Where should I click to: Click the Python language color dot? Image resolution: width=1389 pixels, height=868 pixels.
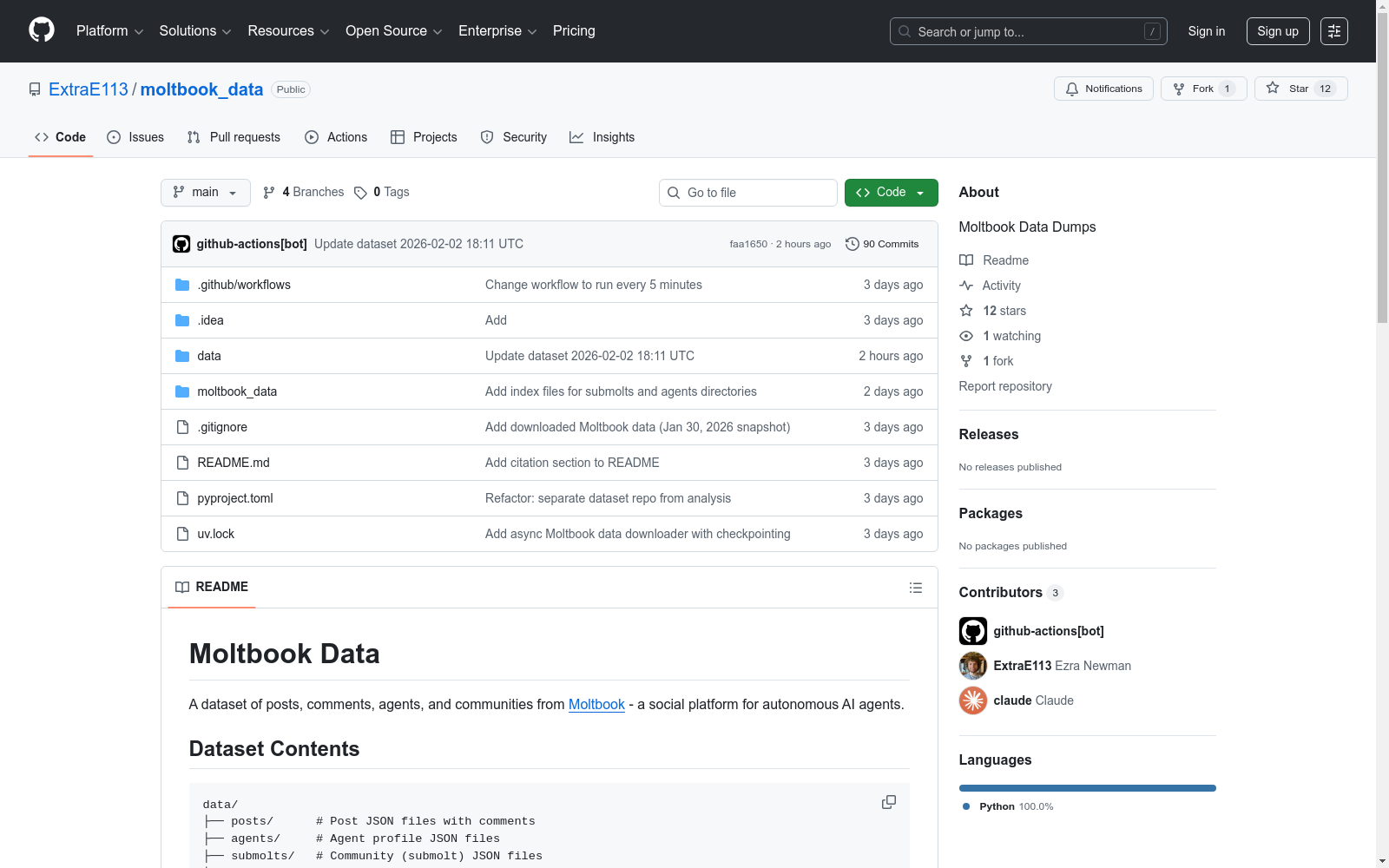(966, 806)
